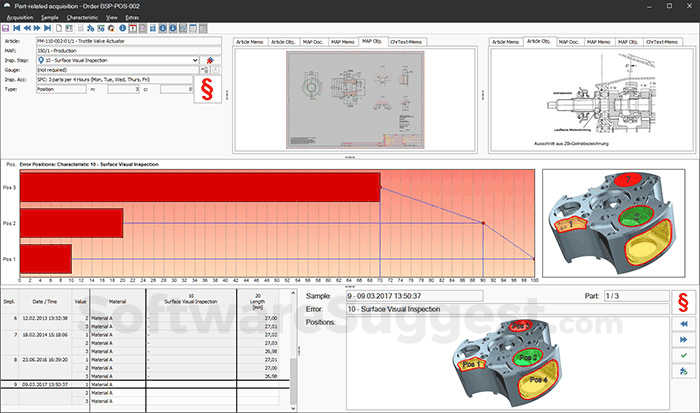Jump to last record using toolbar arrow
This screenshot has height=413, width=700.
coord(47,28)
